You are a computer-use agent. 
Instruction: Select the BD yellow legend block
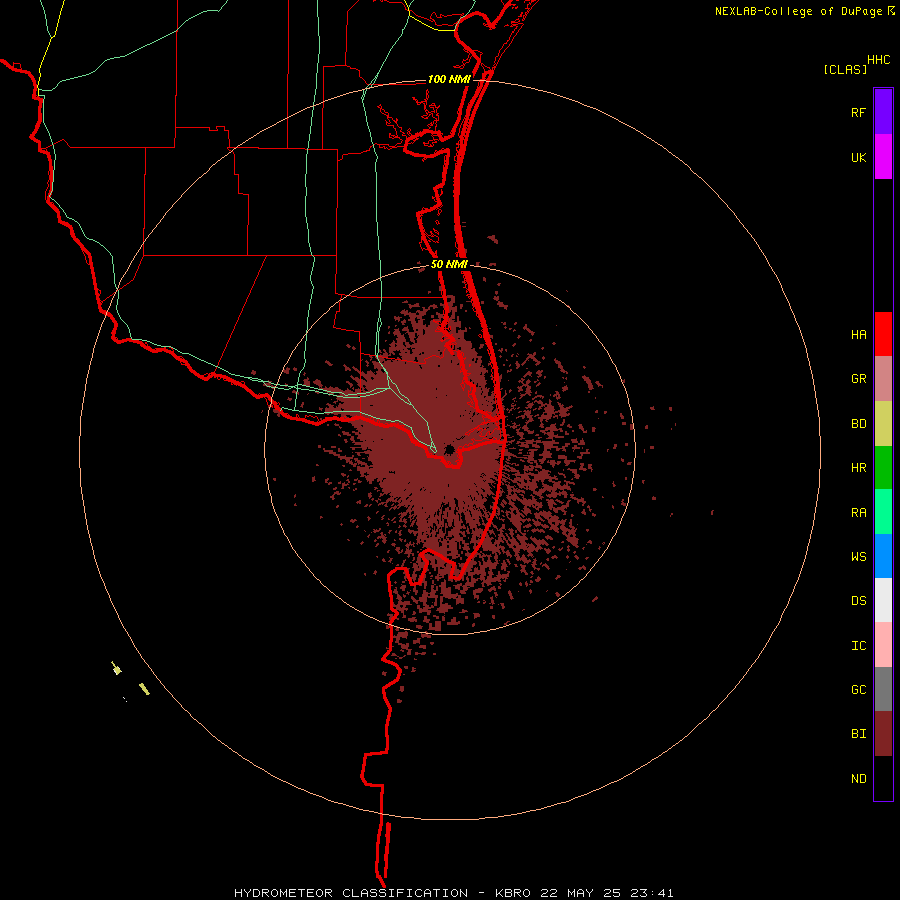(x=883, y=424)
